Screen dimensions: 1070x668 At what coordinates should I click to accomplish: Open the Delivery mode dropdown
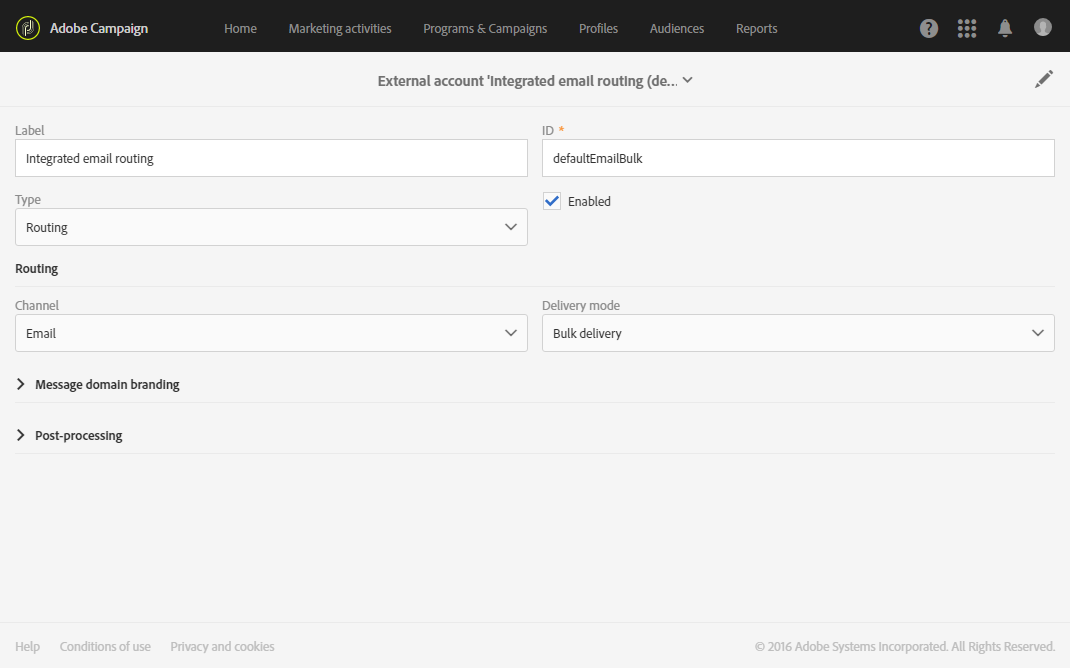[x=798, y=333]
